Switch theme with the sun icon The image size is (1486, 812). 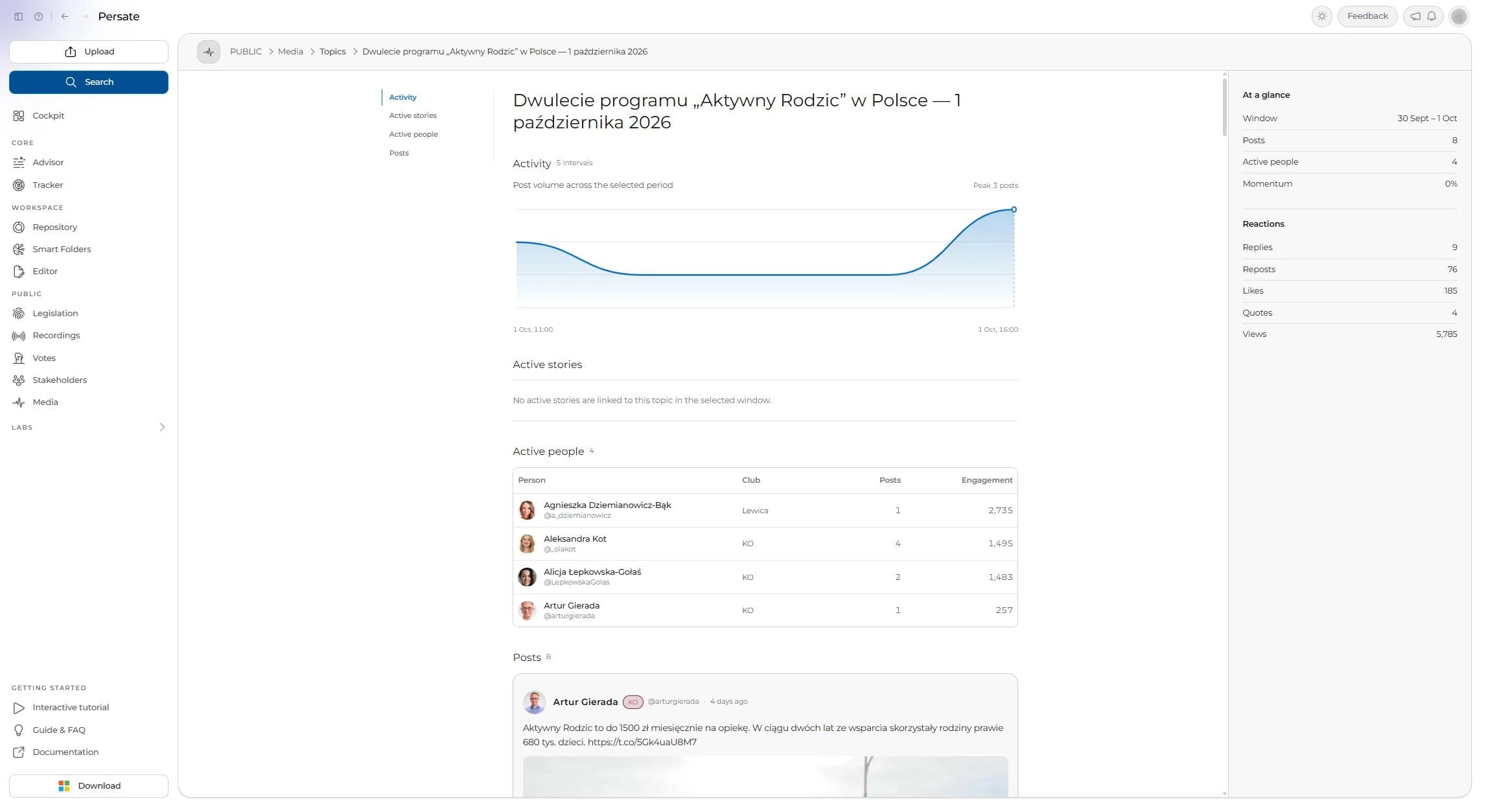1321,16
